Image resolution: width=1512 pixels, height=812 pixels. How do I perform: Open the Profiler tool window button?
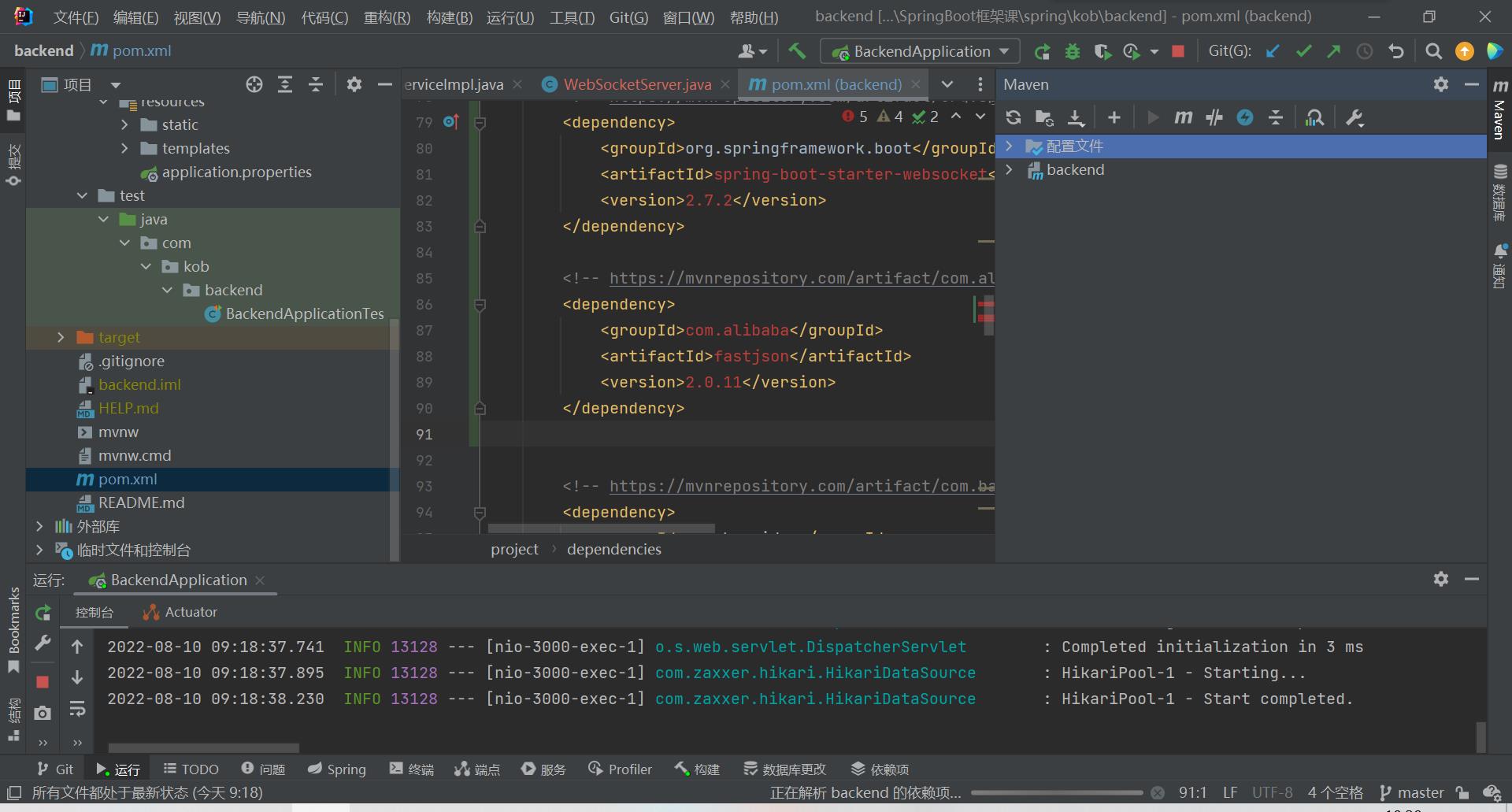621,769
